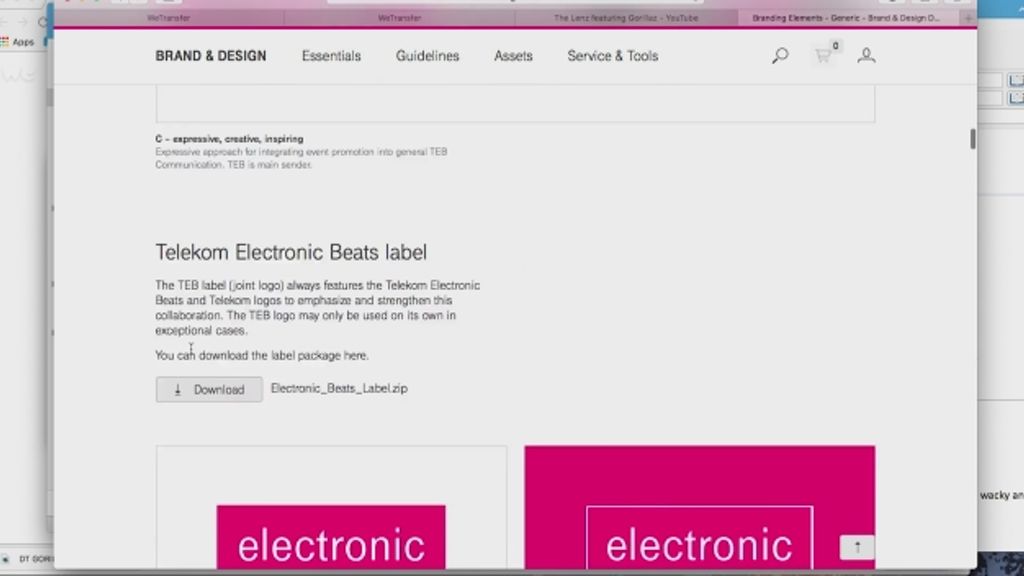1024x576 pixels.
Task: Click the Download button for the label package
Action: (x=209, y=389)
